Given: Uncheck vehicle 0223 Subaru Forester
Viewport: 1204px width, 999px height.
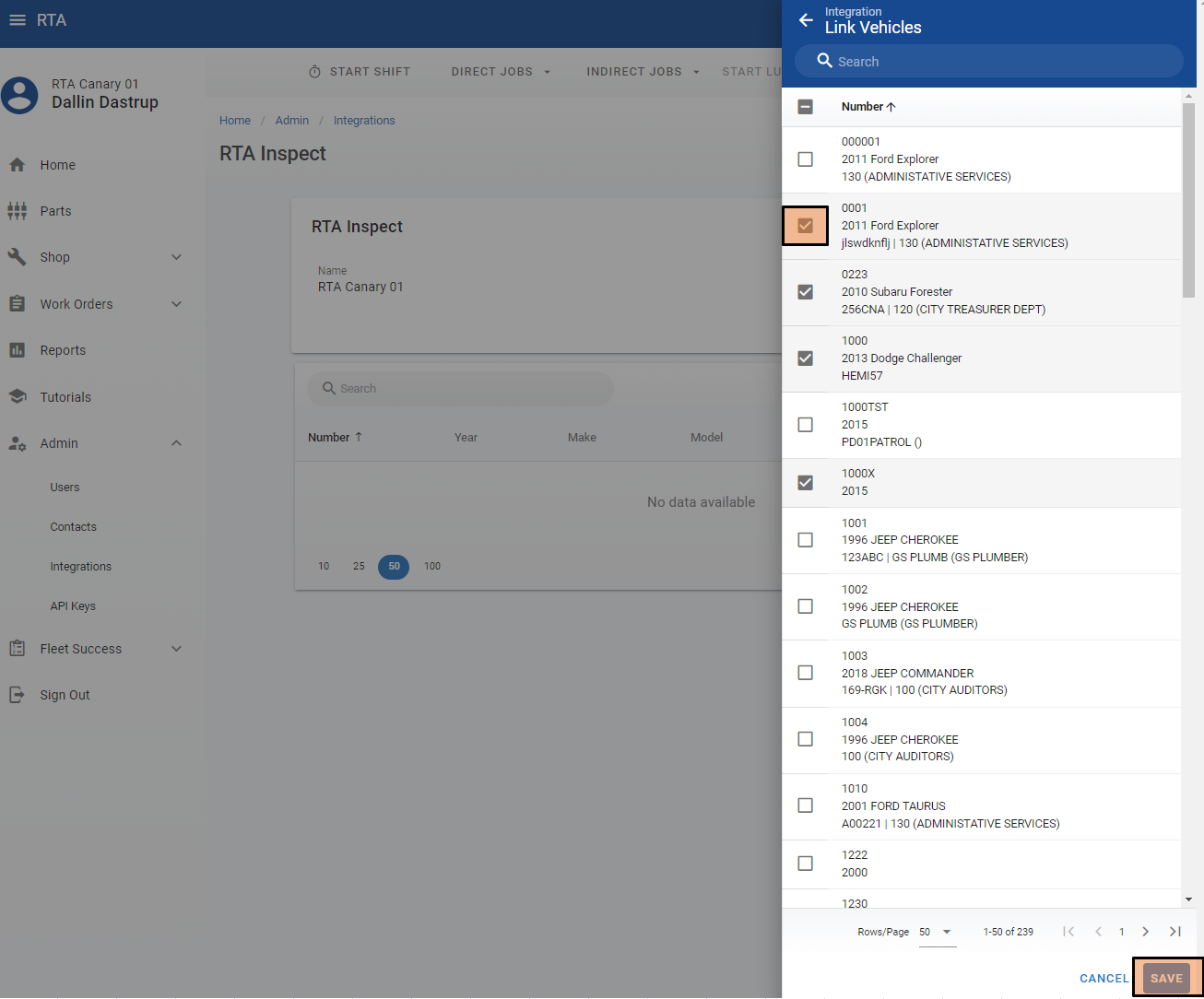Looking at the screenshot, I should (x=805, y=292).
